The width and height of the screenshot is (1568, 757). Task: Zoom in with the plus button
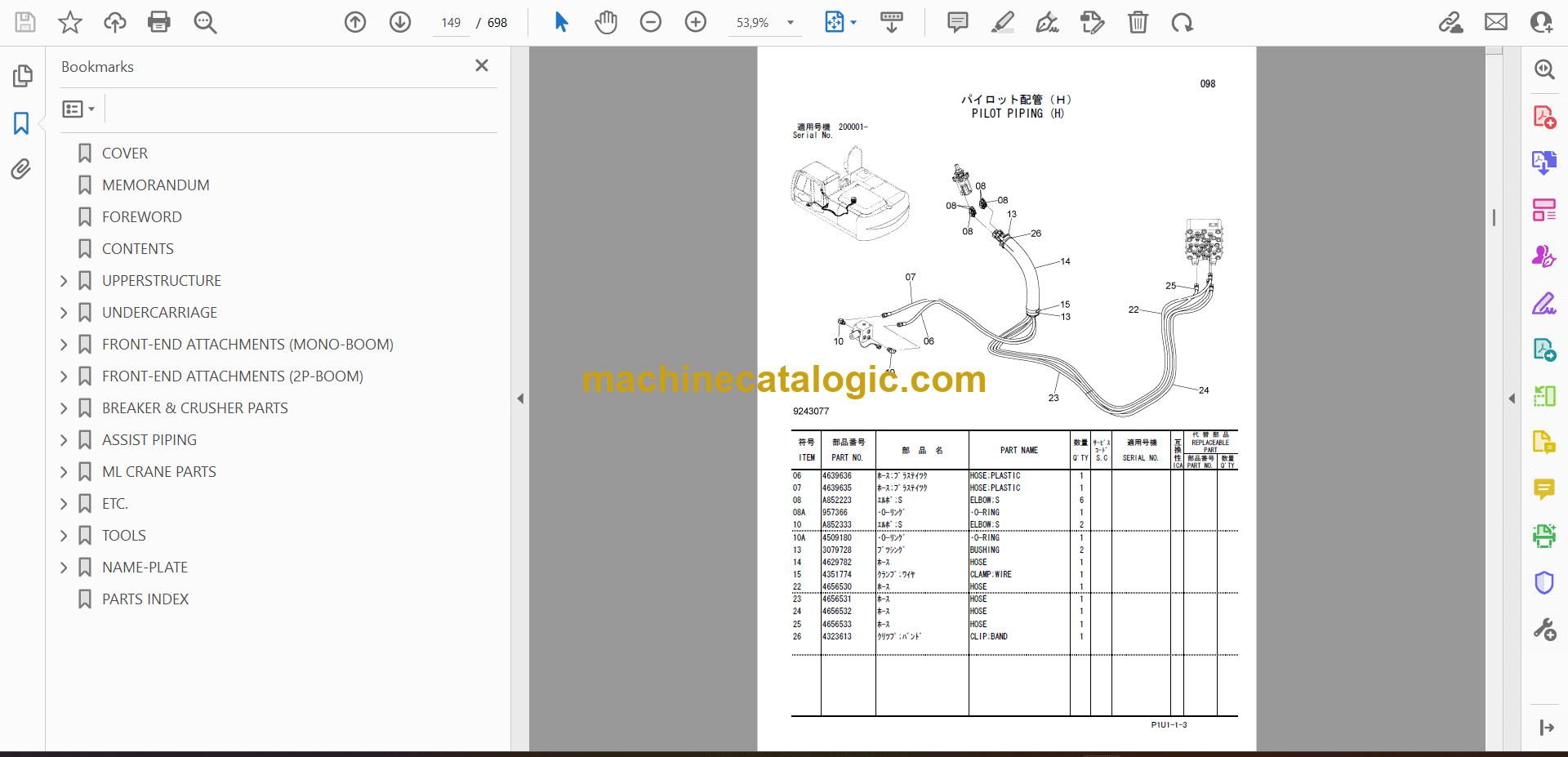[696, 22]
